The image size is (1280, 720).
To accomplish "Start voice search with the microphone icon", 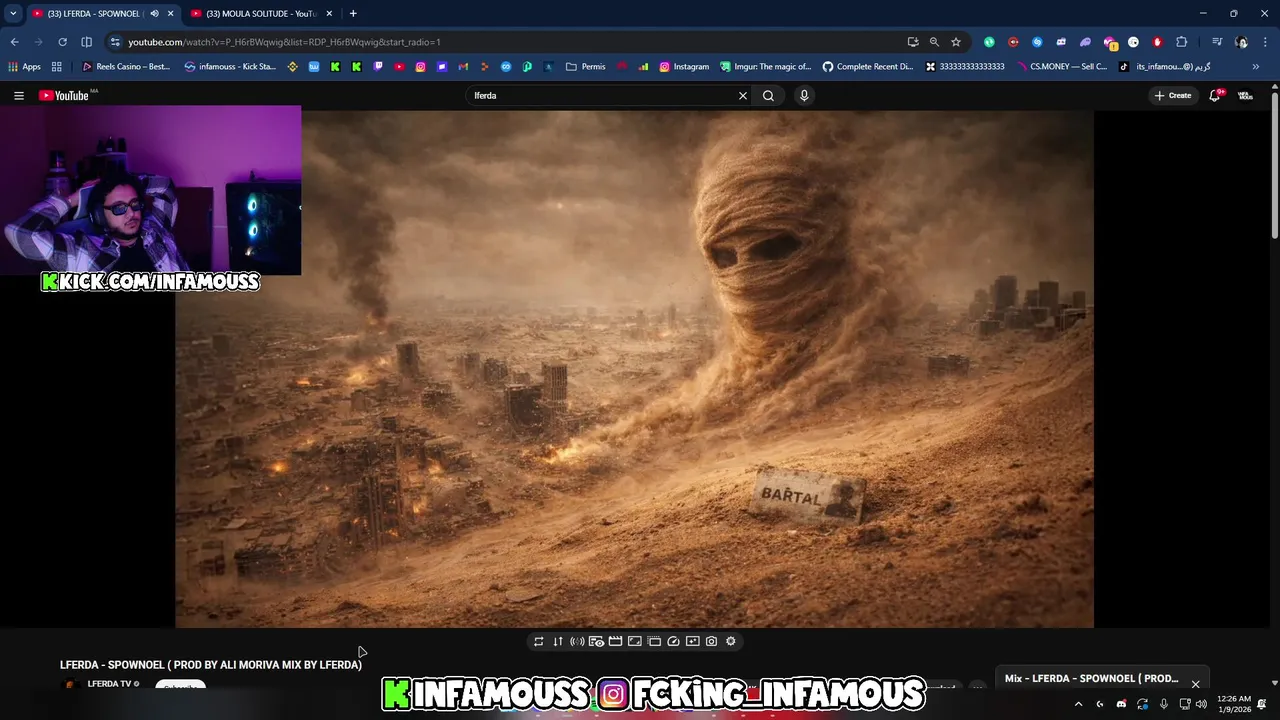I will point(804,96).
